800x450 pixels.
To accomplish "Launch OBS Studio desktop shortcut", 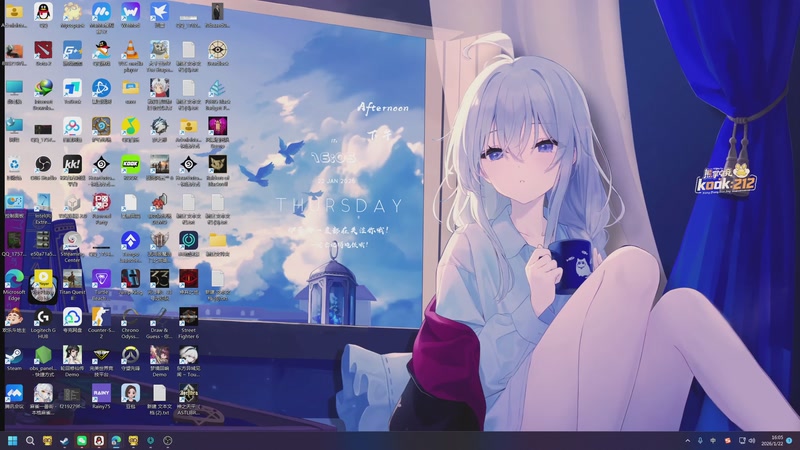I will coord(43,165).
